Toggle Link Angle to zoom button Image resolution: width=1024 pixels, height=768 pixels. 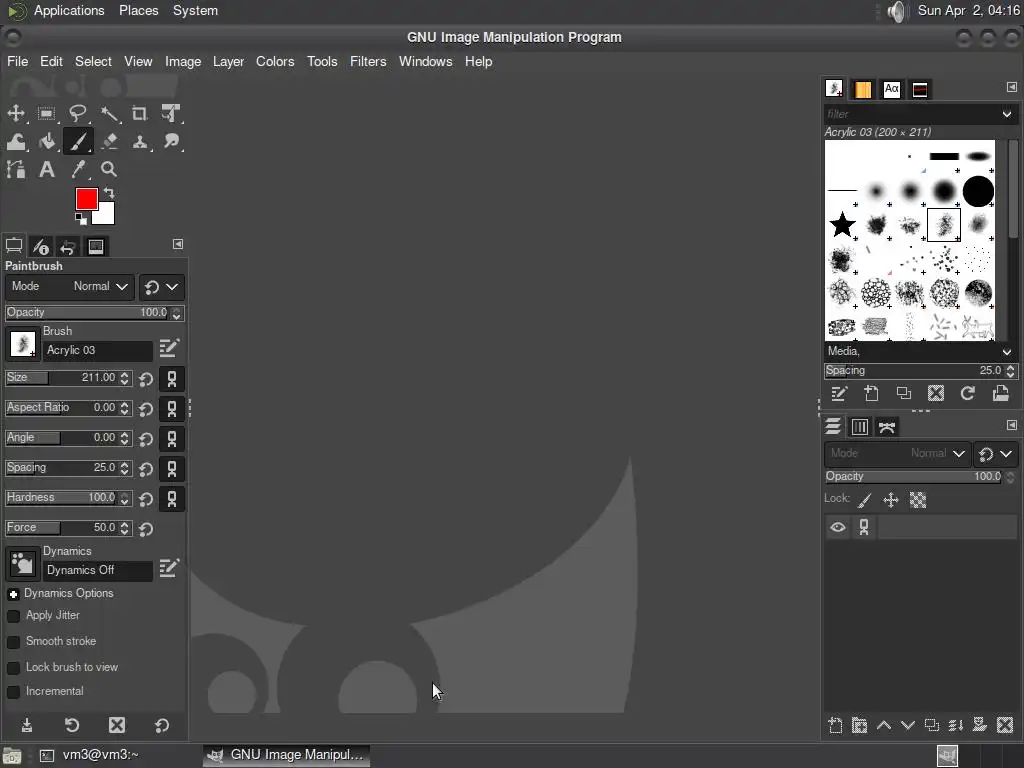pyautogui.click(x=172, y=439)
